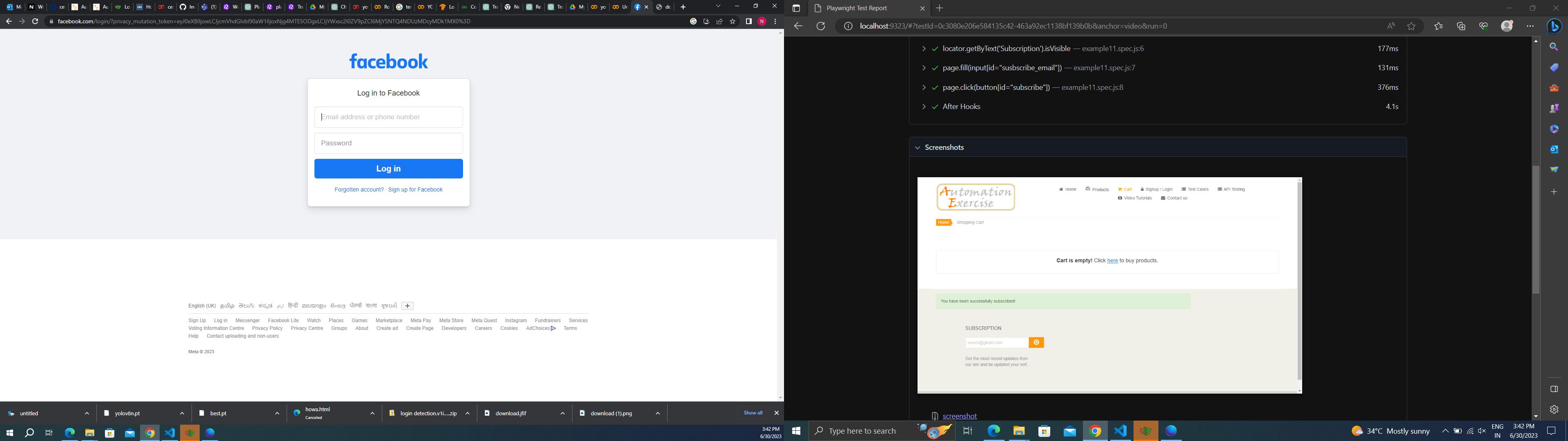Click the Marketplace footer link

click(x=389, y=321)
